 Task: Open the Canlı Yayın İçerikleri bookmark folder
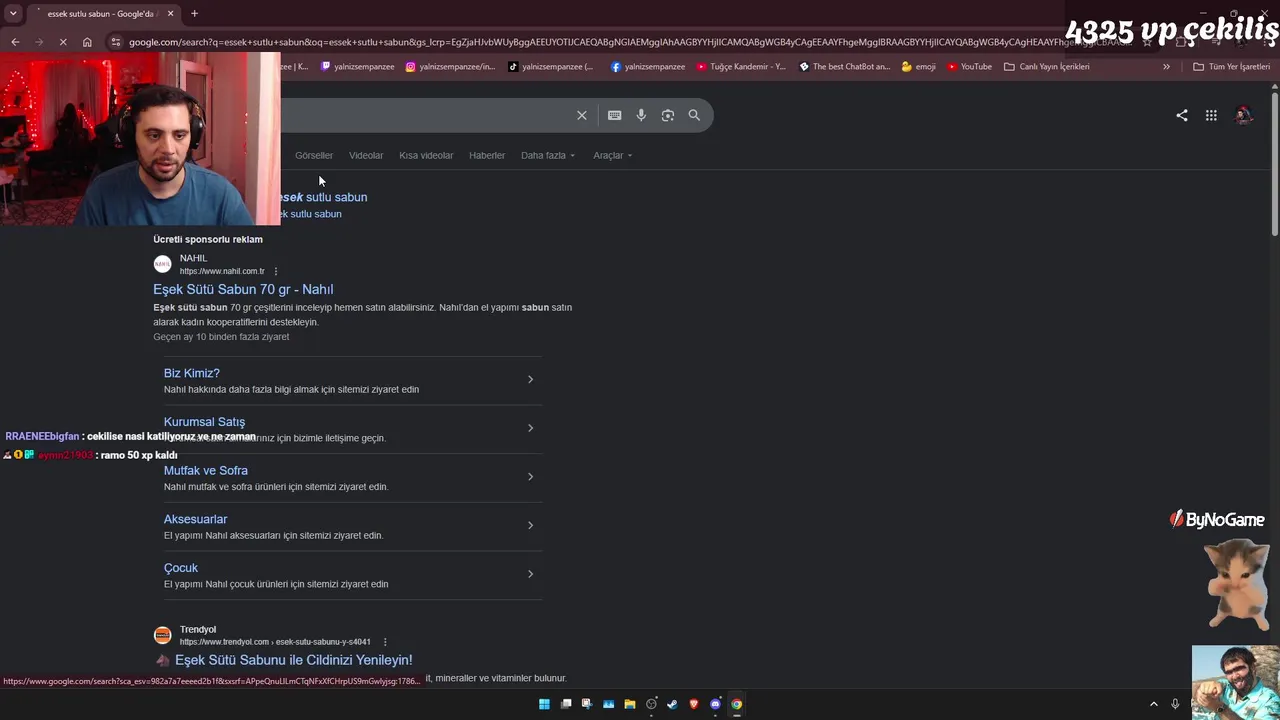coord(1046,67)
